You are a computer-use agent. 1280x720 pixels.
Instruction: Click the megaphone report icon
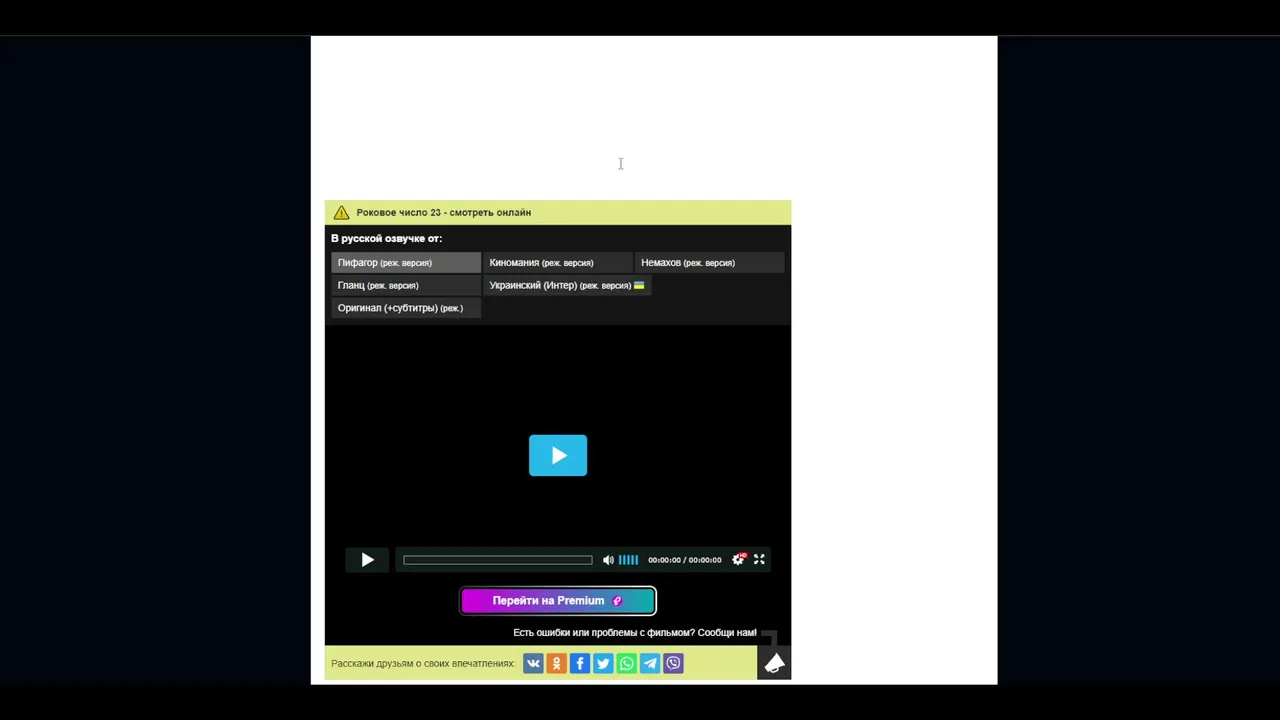click(x=774, y=663)
